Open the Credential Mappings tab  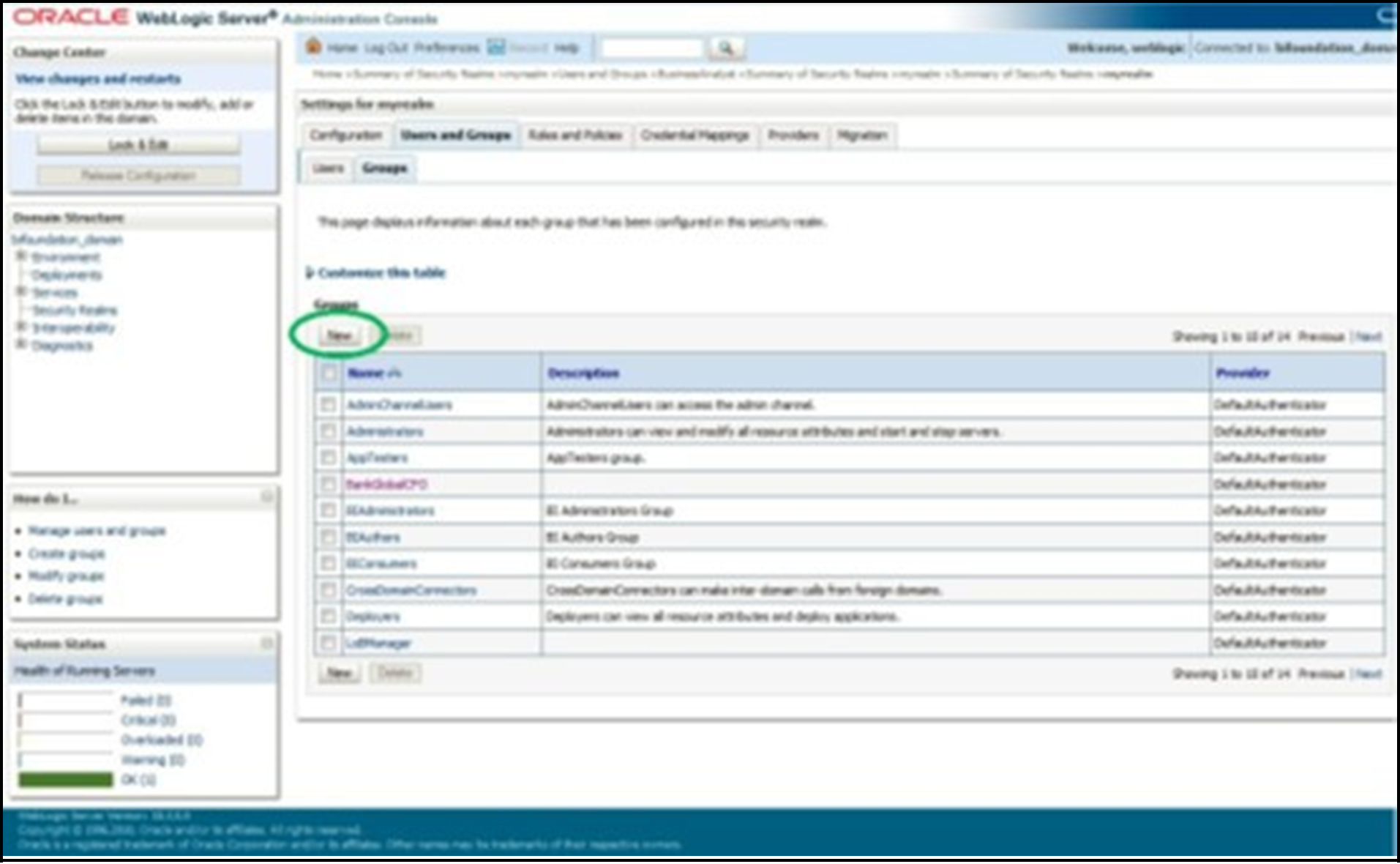click(x=695, y=135)
